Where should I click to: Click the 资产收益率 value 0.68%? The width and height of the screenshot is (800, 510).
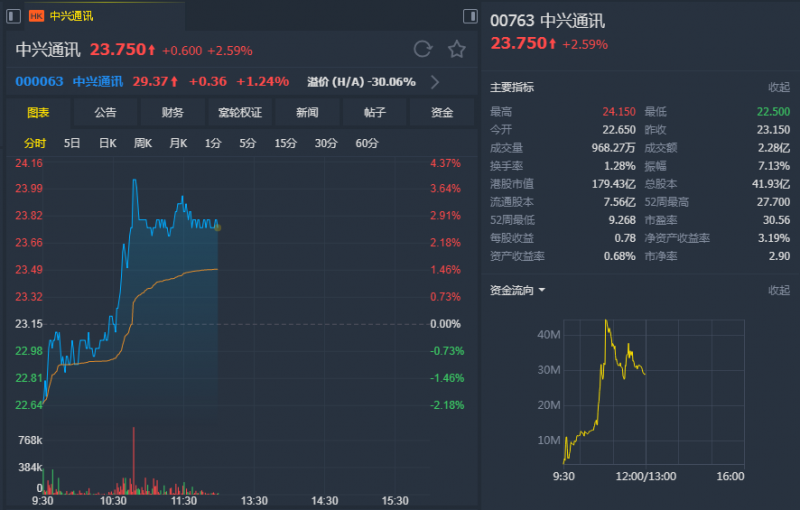point(620,256)
